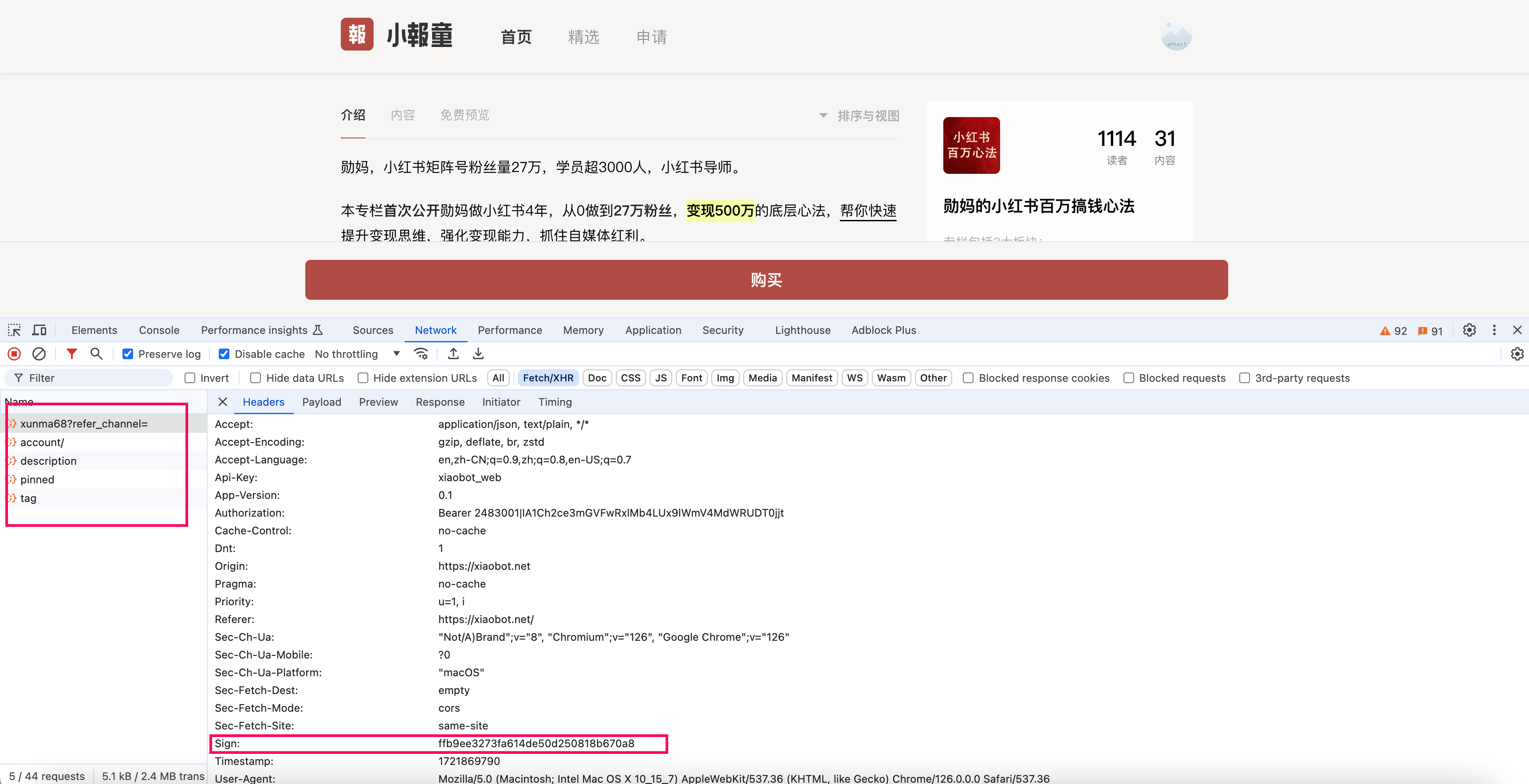The image size is (1529, 784).
Task: Close the request details pane
Action: (x=223, y=402)
